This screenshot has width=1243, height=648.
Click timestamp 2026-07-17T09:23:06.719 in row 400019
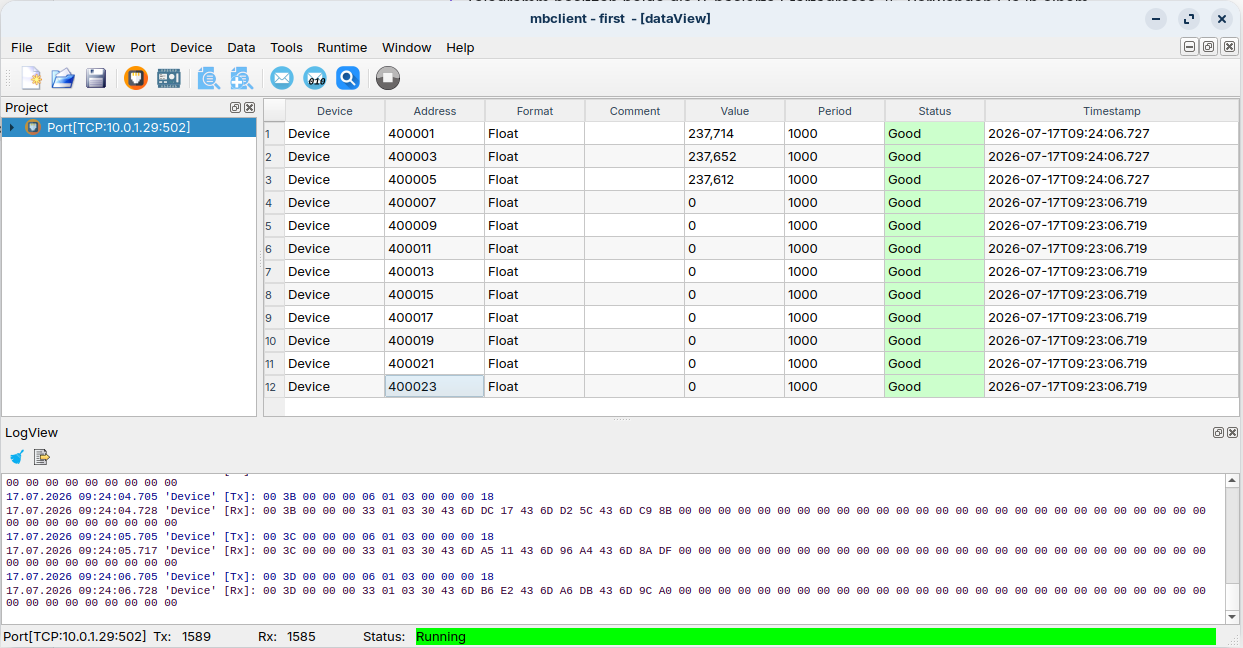[x=1112, y=340]
